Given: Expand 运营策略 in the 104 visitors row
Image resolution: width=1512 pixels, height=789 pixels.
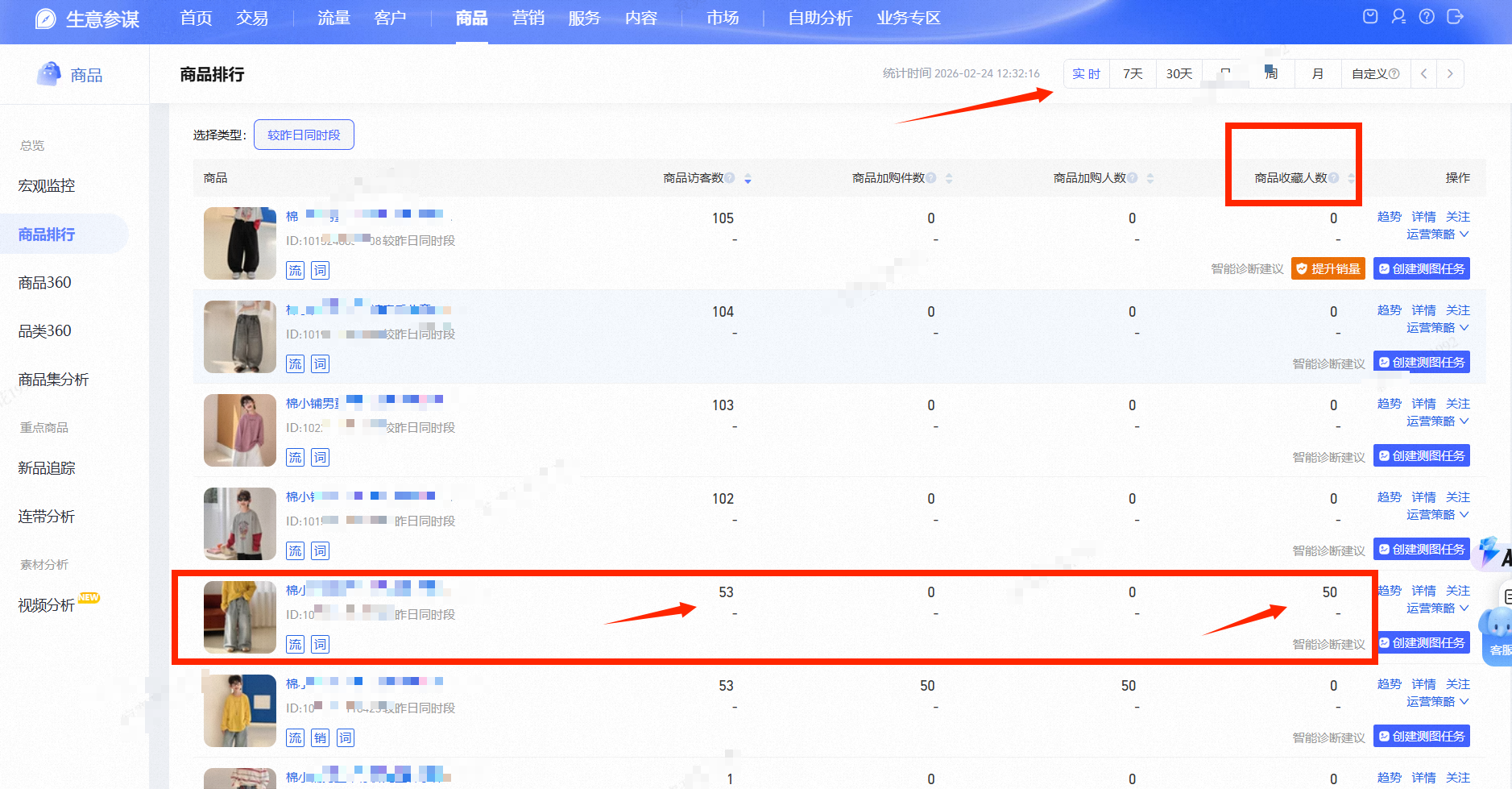Looking at the screenshot, I should (1438, 328).
